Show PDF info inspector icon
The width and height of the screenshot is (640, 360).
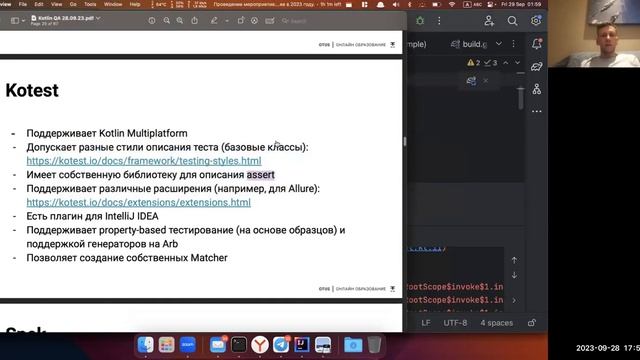[152, 20]
